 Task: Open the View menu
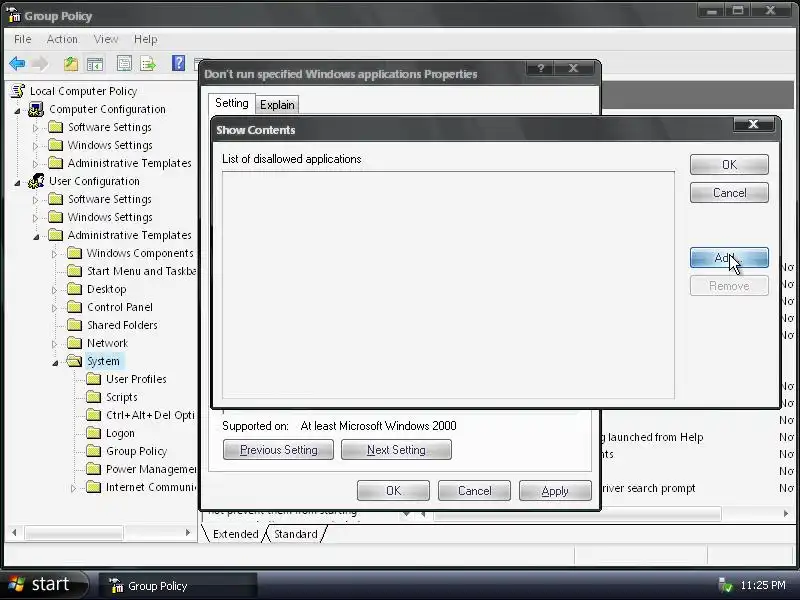point(106,39)
